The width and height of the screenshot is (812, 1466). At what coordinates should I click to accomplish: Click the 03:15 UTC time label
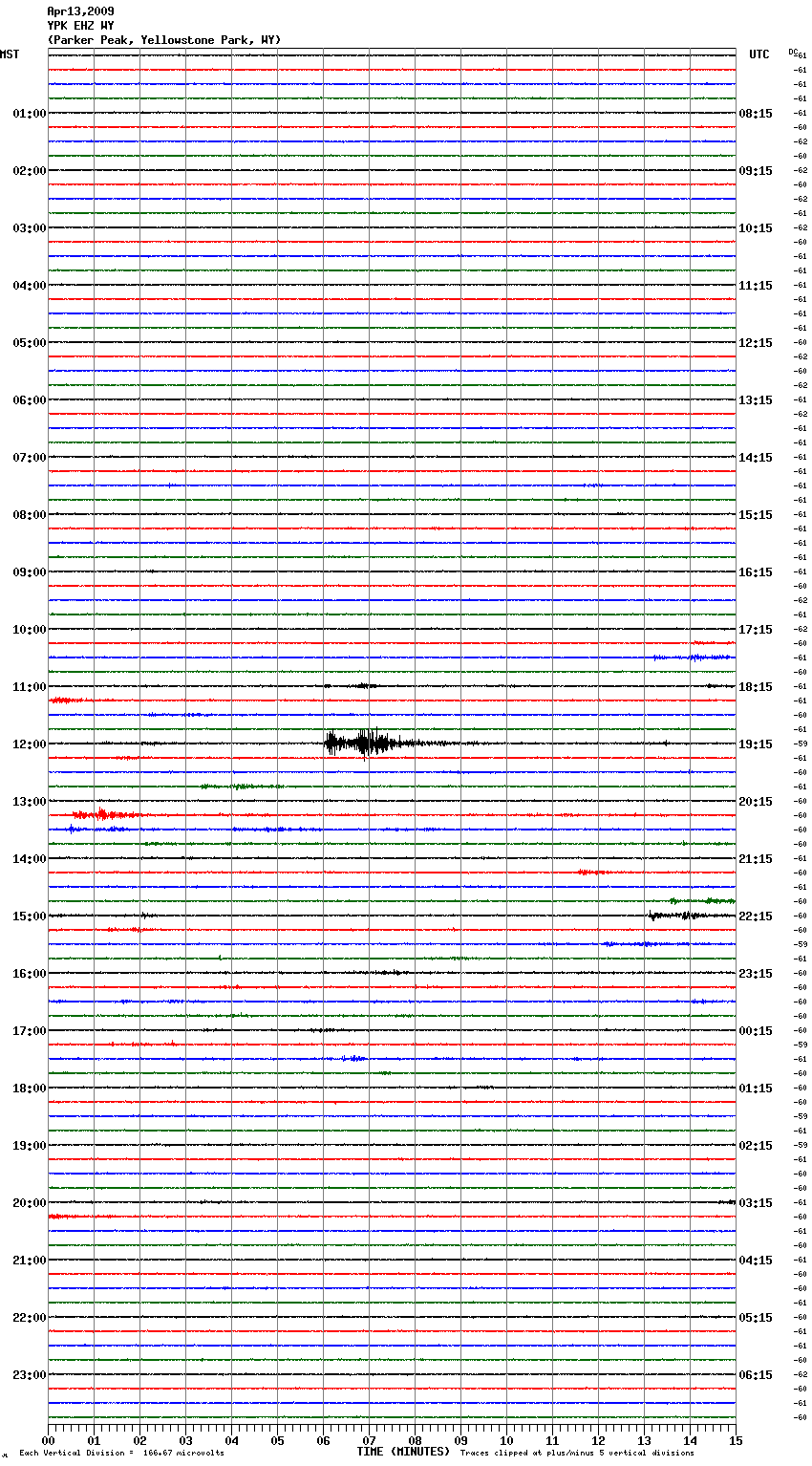(x=756, y=1203)
